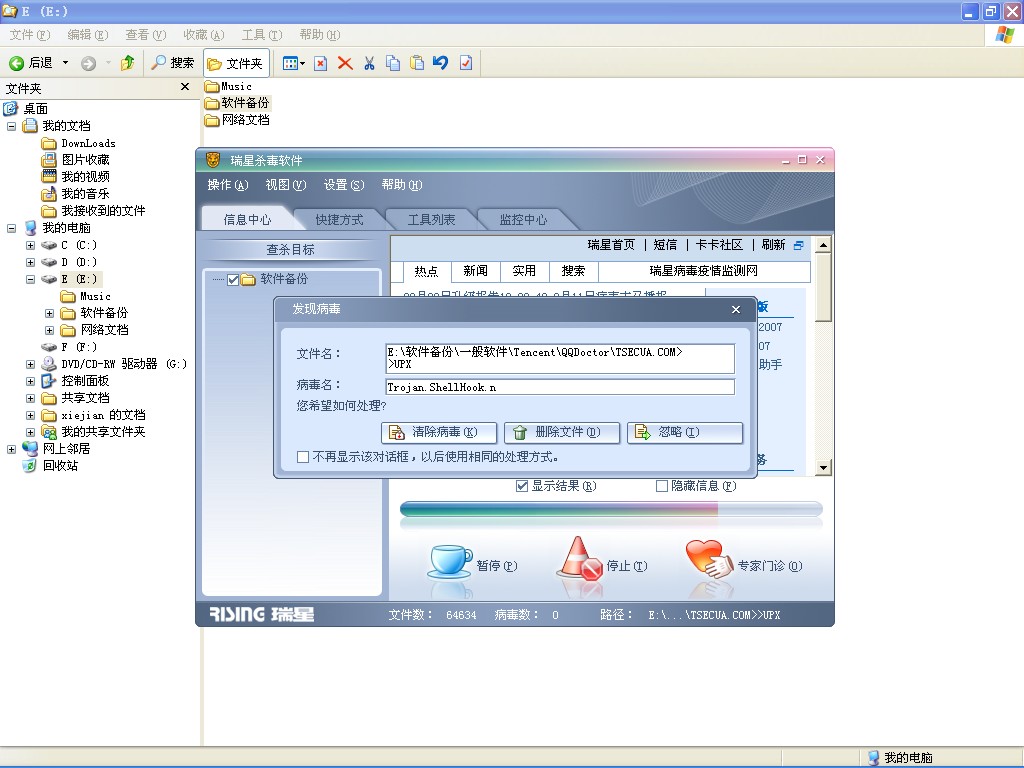
Task: Click the properties checkmark icon in toolbar
Action: [466, 63]
